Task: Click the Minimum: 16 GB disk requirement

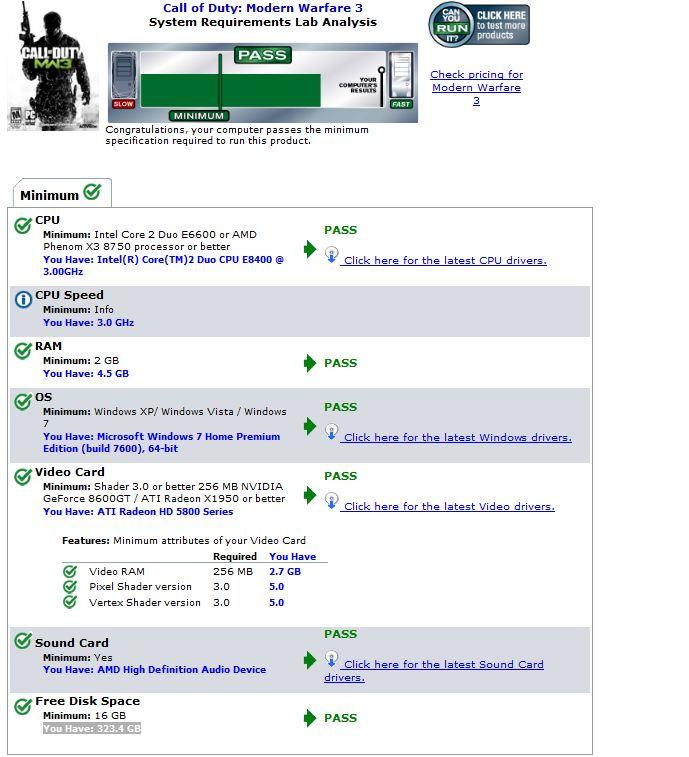Action: coord(84,715)
